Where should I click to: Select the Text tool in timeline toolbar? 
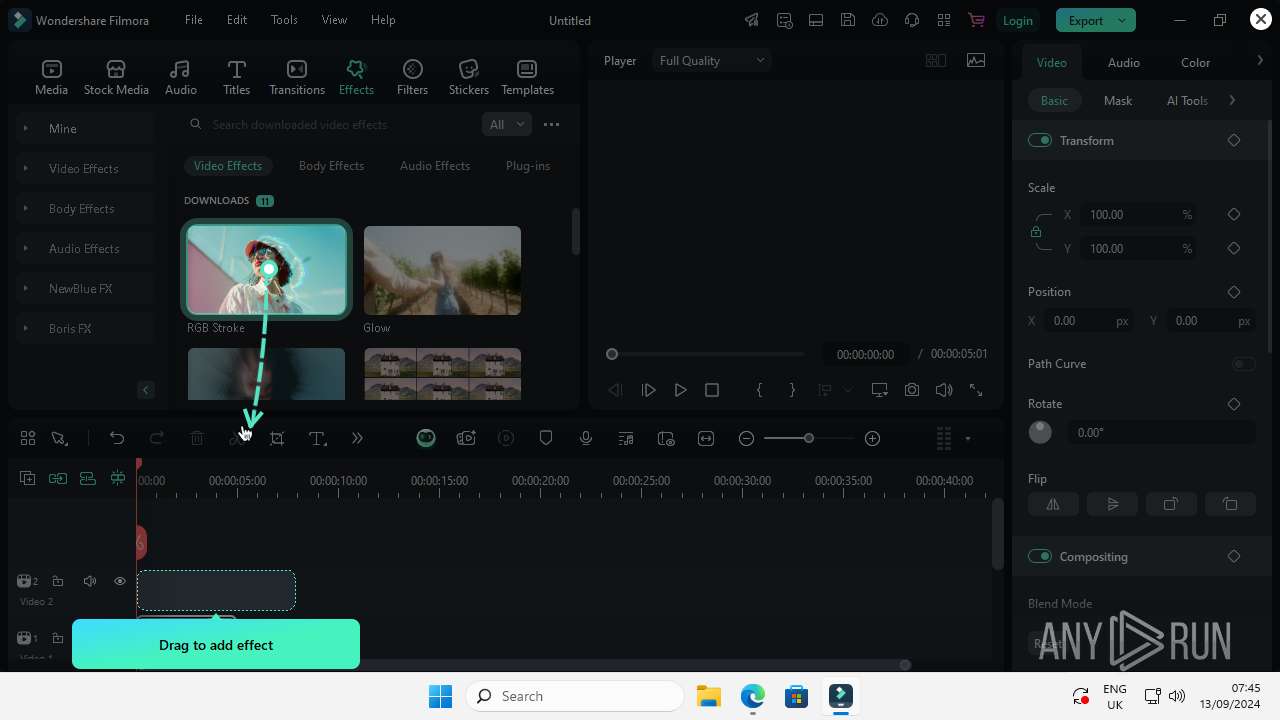[x=317, y=438]
